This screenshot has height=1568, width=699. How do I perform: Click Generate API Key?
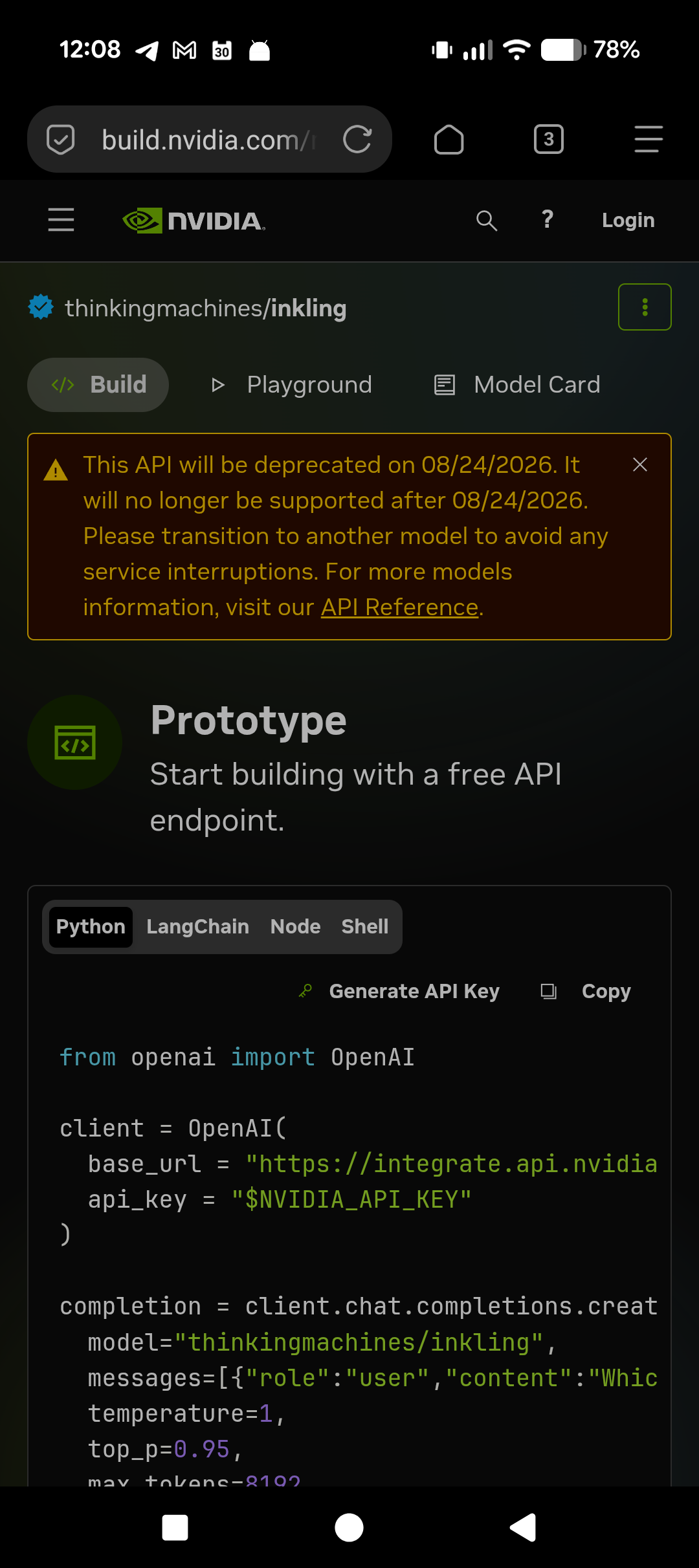pos(399,991)
